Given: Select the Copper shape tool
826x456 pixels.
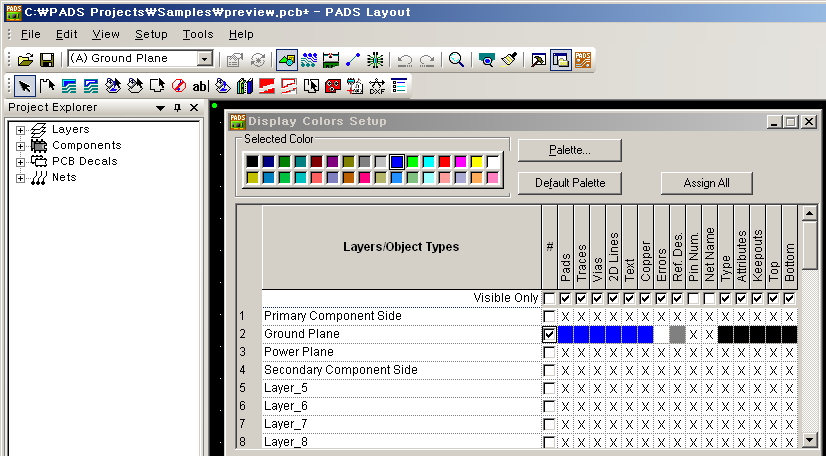Looking at the screenshot, I should coord(69,86).
